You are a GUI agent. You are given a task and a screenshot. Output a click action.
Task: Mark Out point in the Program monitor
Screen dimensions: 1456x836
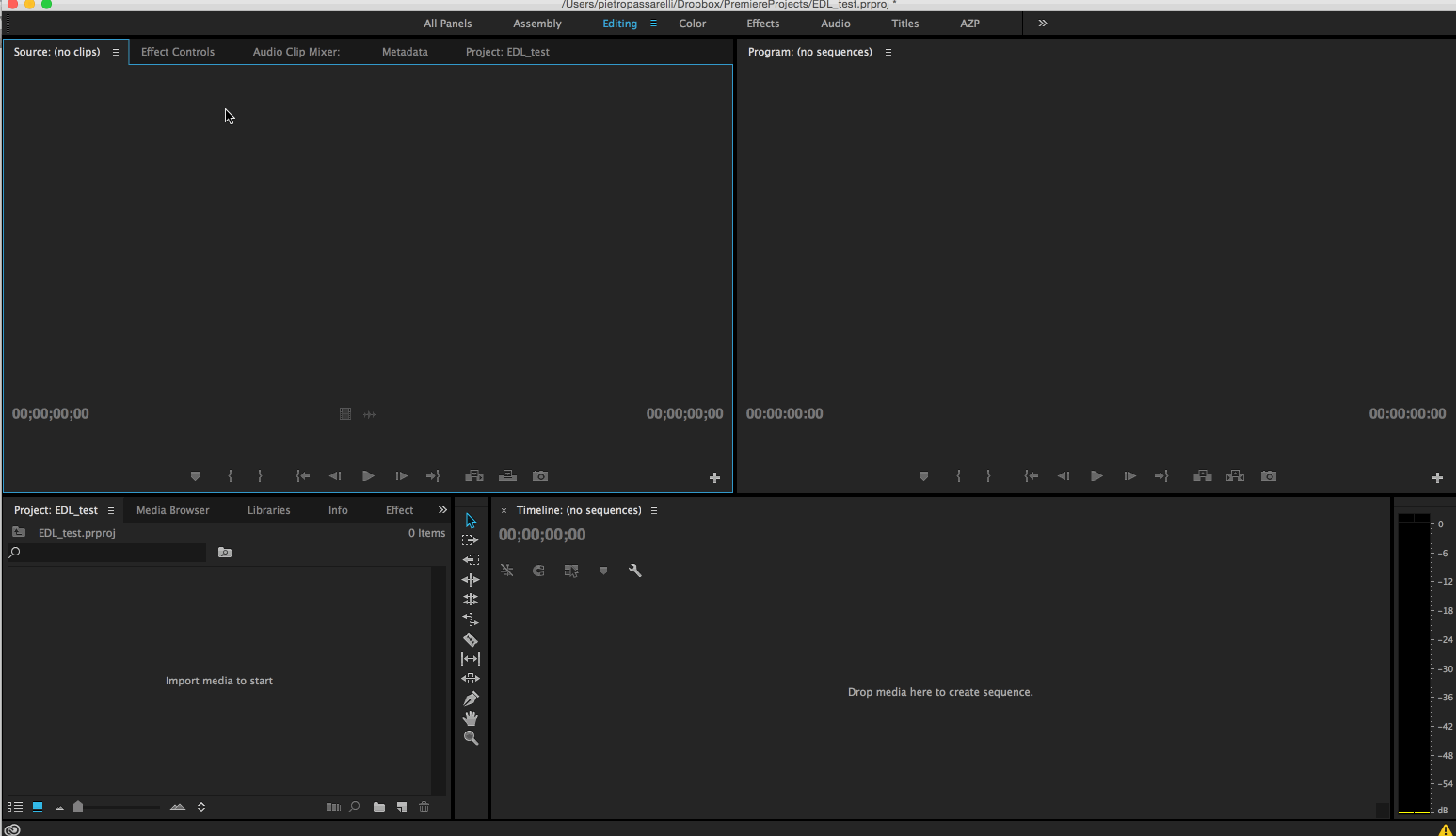coord(988,476)
